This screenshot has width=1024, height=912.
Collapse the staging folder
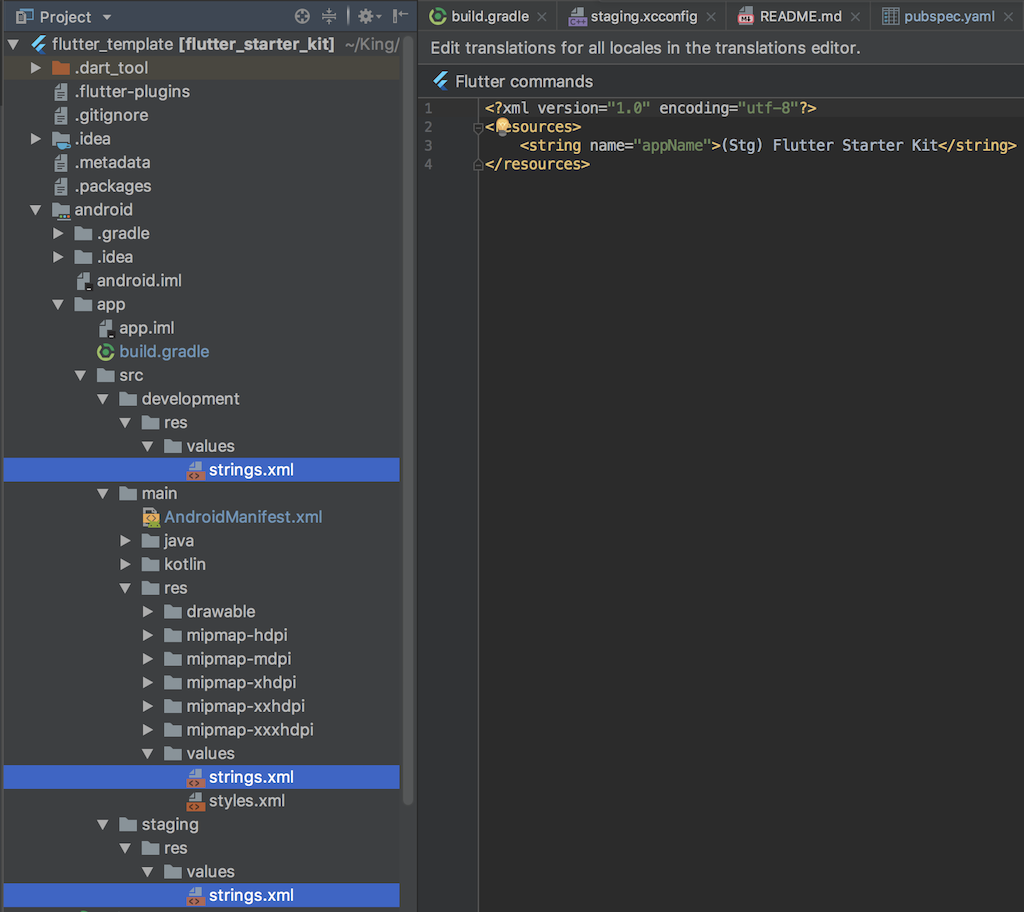coord(103,825)
